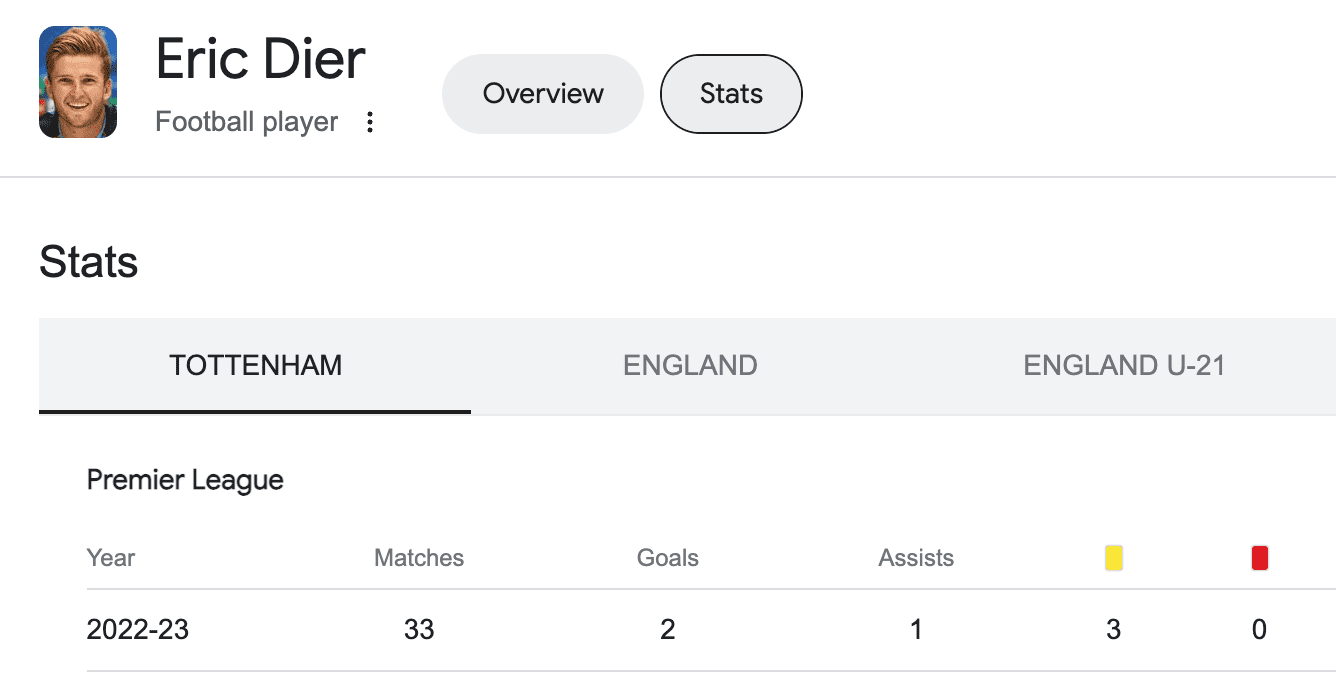Click the red card column icon

point(1259,558)
